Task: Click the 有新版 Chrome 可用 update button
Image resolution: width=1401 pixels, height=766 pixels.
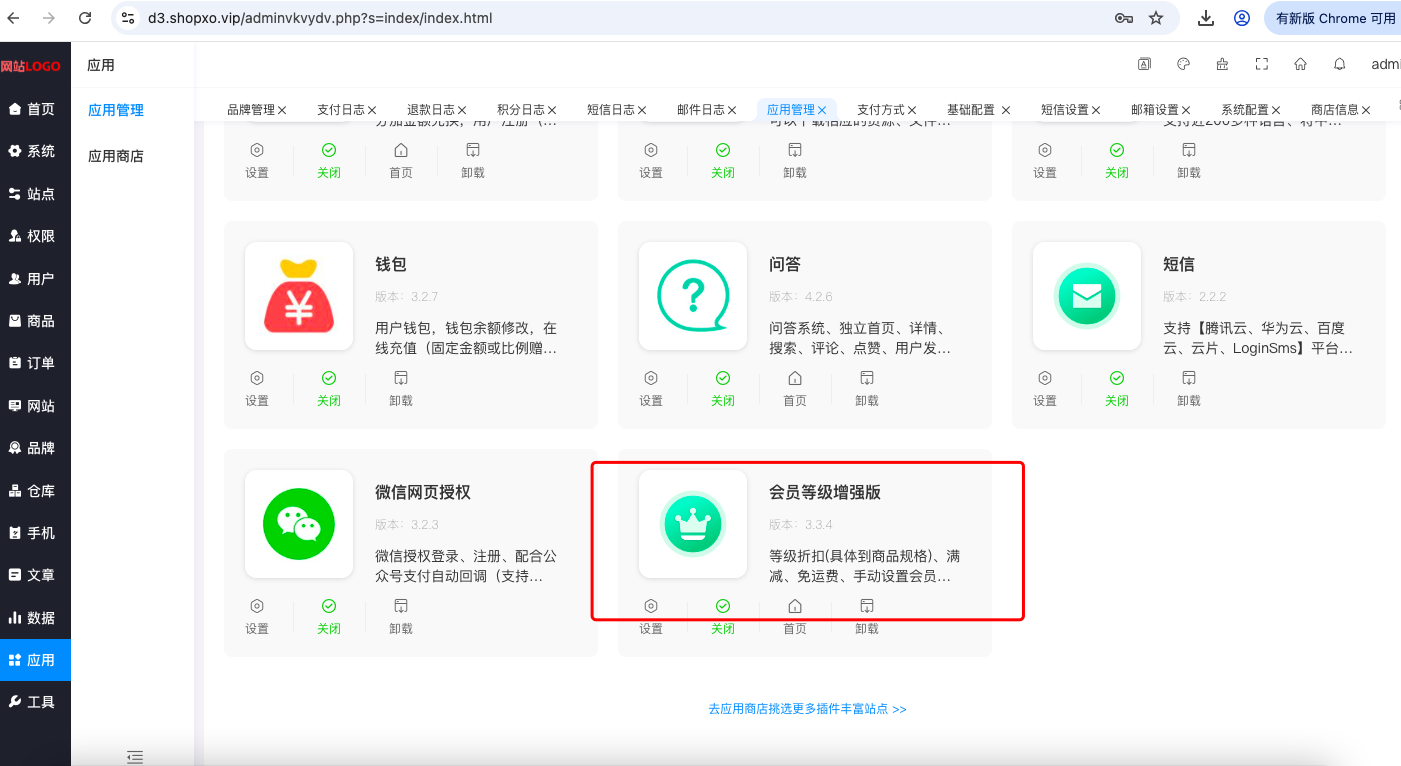Action: coord(1335,18)
